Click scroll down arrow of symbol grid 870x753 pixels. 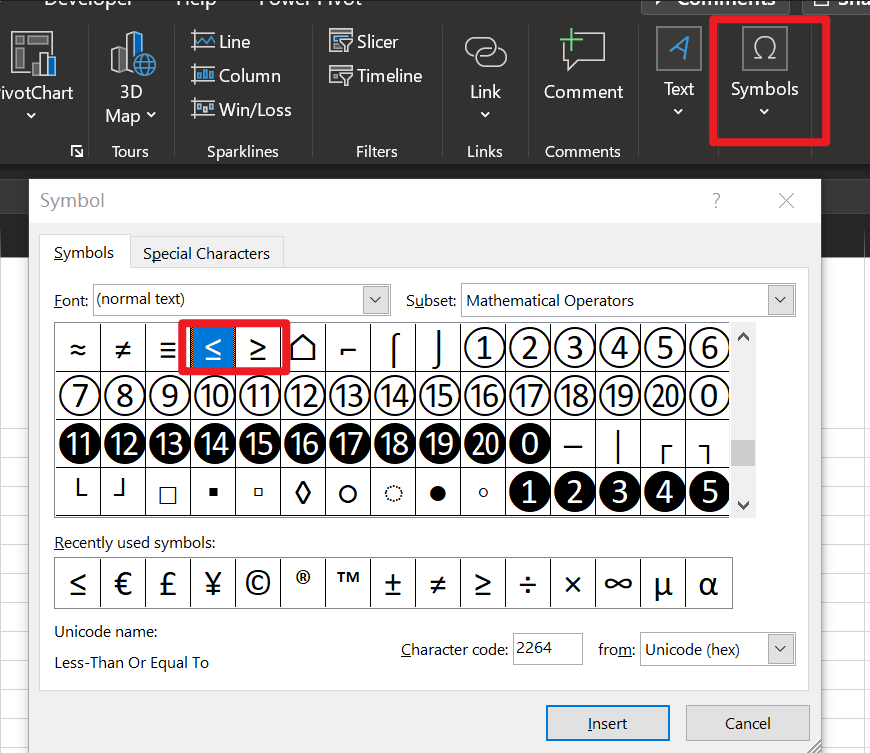743,505
